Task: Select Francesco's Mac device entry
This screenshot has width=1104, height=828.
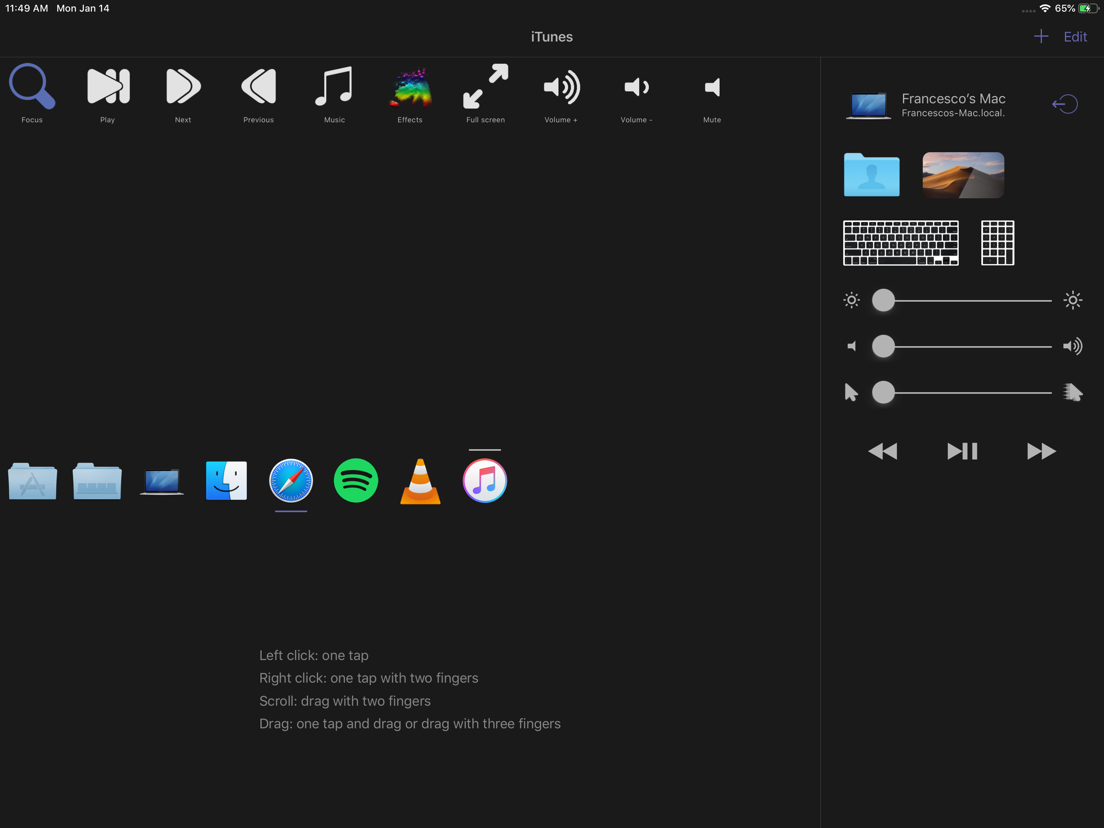Action: click(926, 105)
